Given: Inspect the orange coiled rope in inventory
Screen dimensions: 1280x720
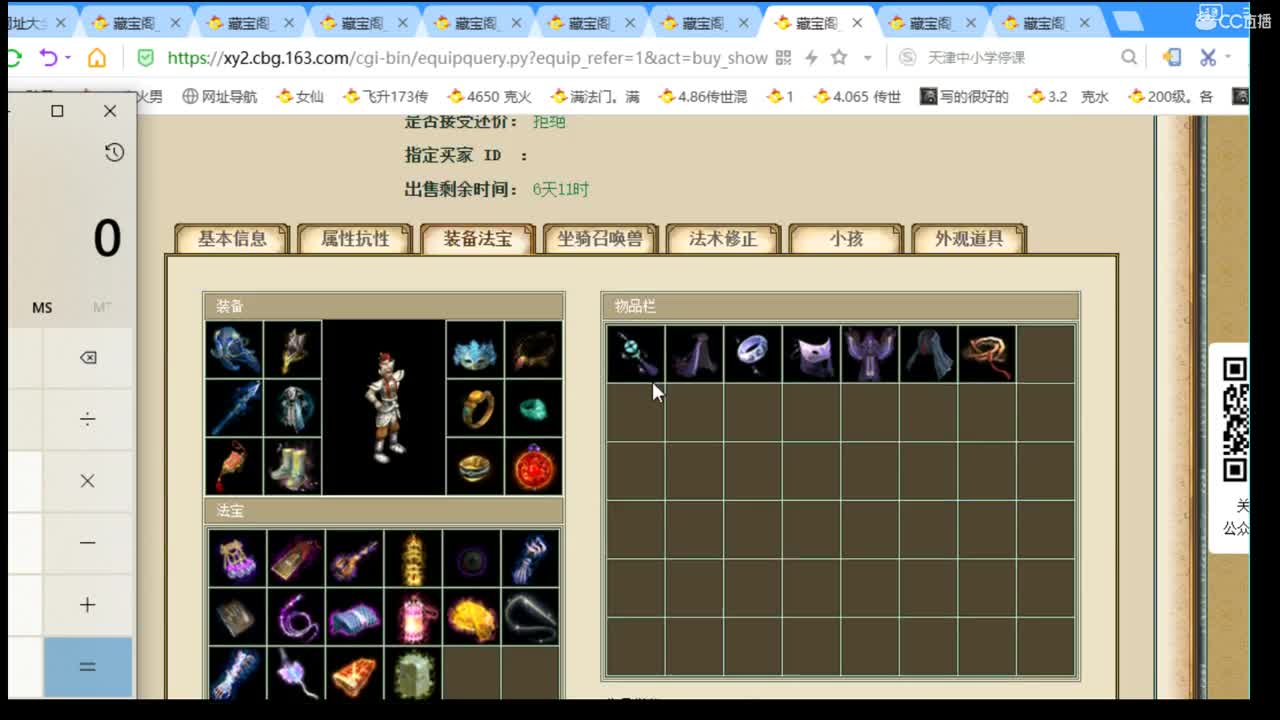Looking at the screenshot, I should 987,354.
